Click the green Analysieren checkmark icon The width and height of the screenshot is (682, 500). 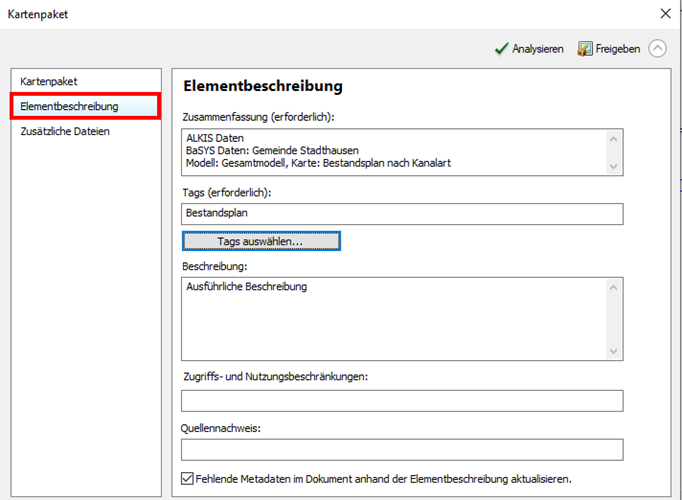point(501,48)
